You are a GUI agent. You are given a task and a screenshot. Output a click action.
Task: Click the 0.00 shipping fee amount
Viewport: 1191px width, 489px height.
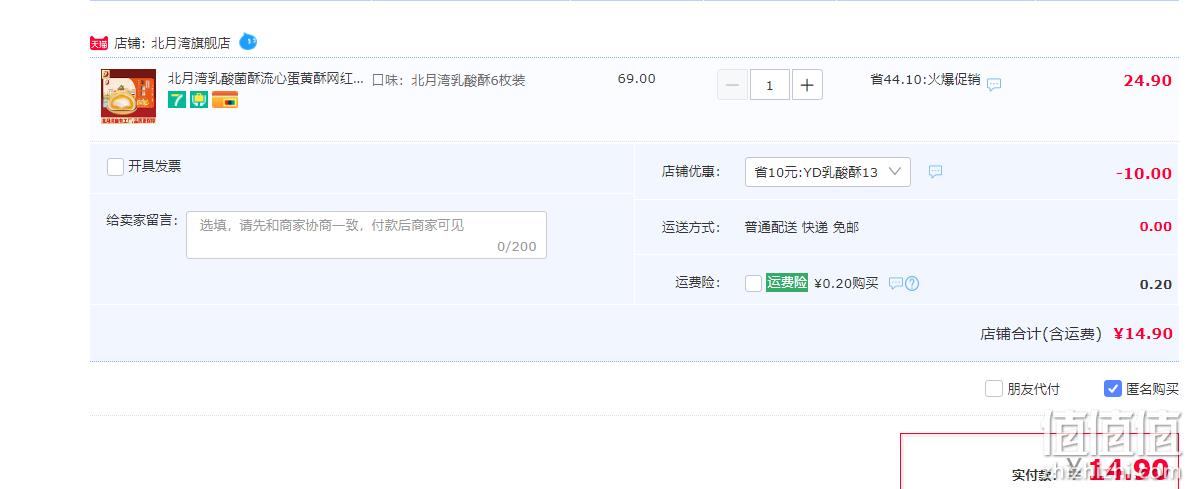coord(1156,226)
